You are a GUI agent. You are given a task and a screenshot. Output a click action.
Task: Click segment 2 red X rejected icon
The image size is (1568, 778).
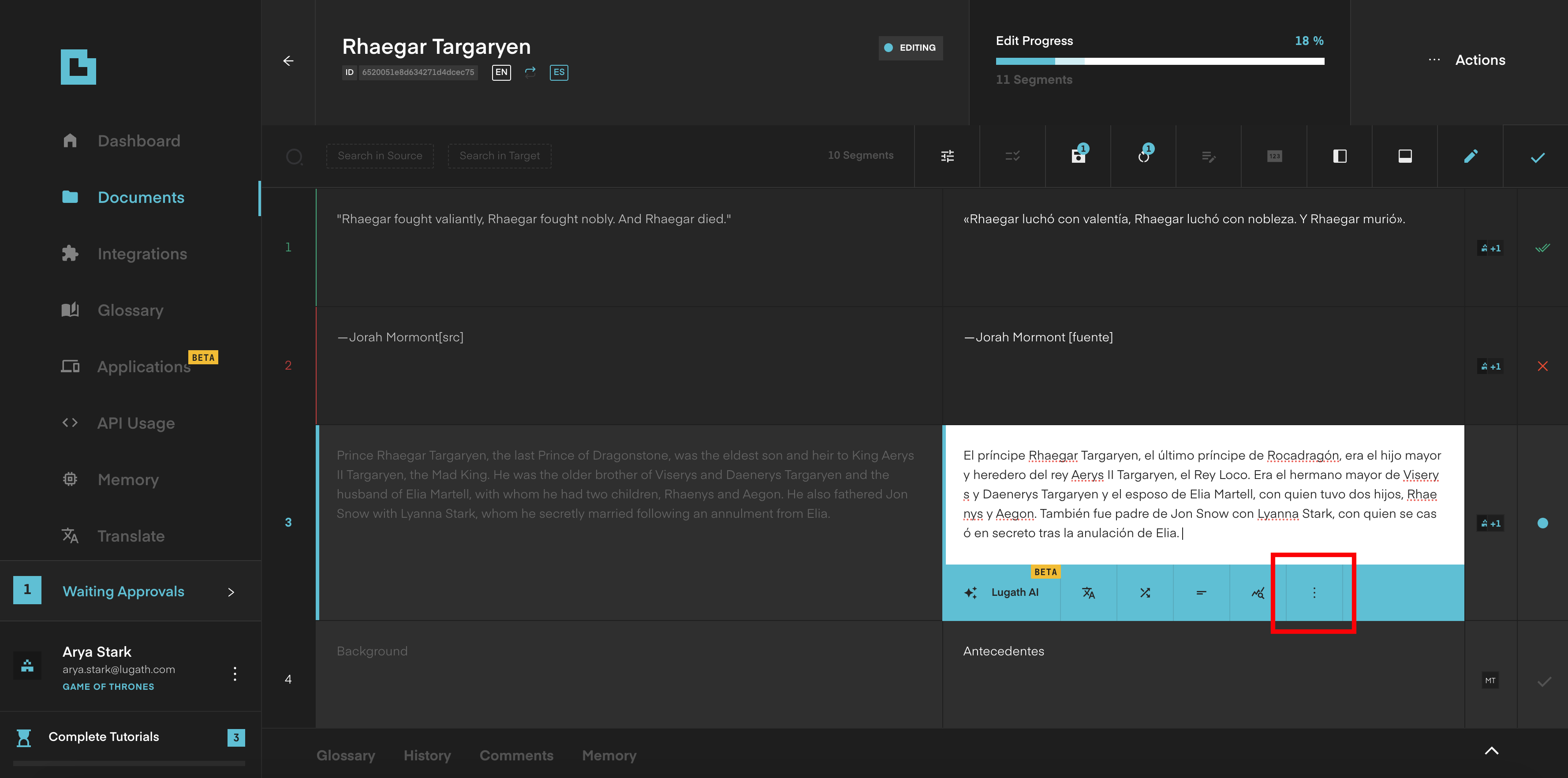(x=1542, y=366)
